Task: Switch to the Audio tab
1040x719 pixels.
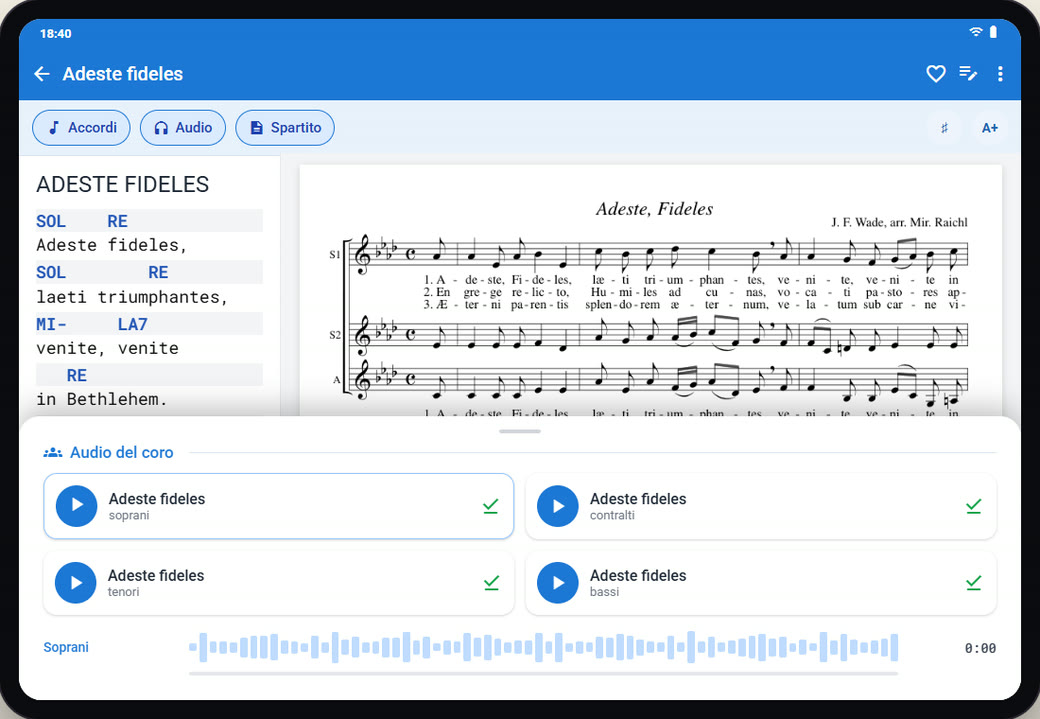Action: 183,127
